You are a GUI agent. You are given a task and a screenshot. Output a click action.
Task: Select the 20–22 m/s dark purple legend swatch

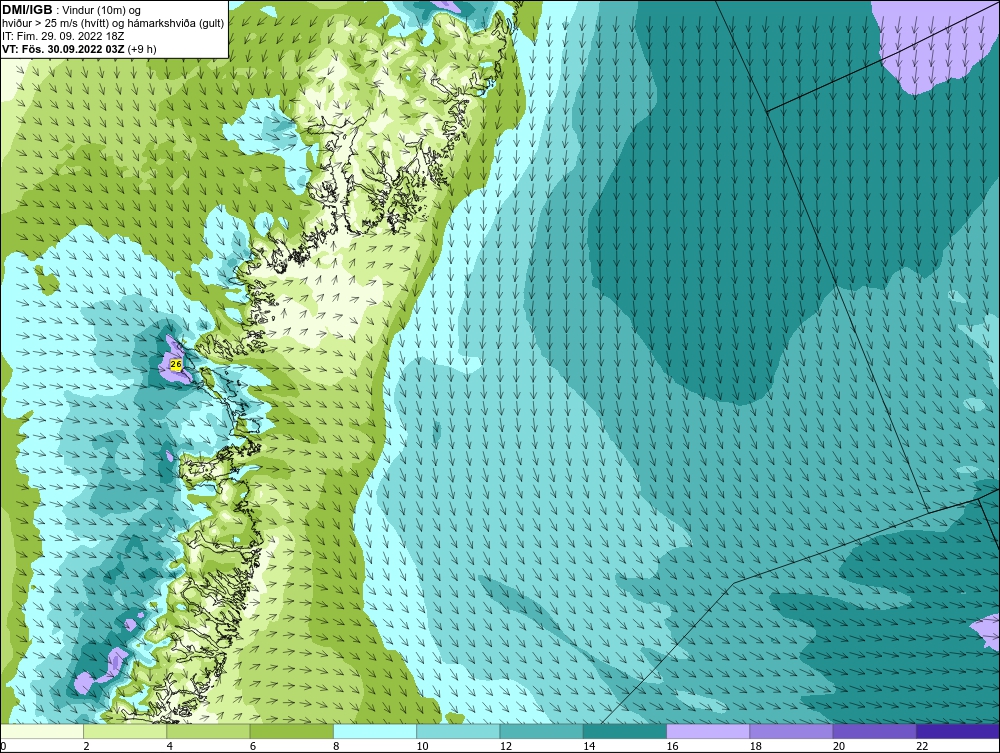875,731
